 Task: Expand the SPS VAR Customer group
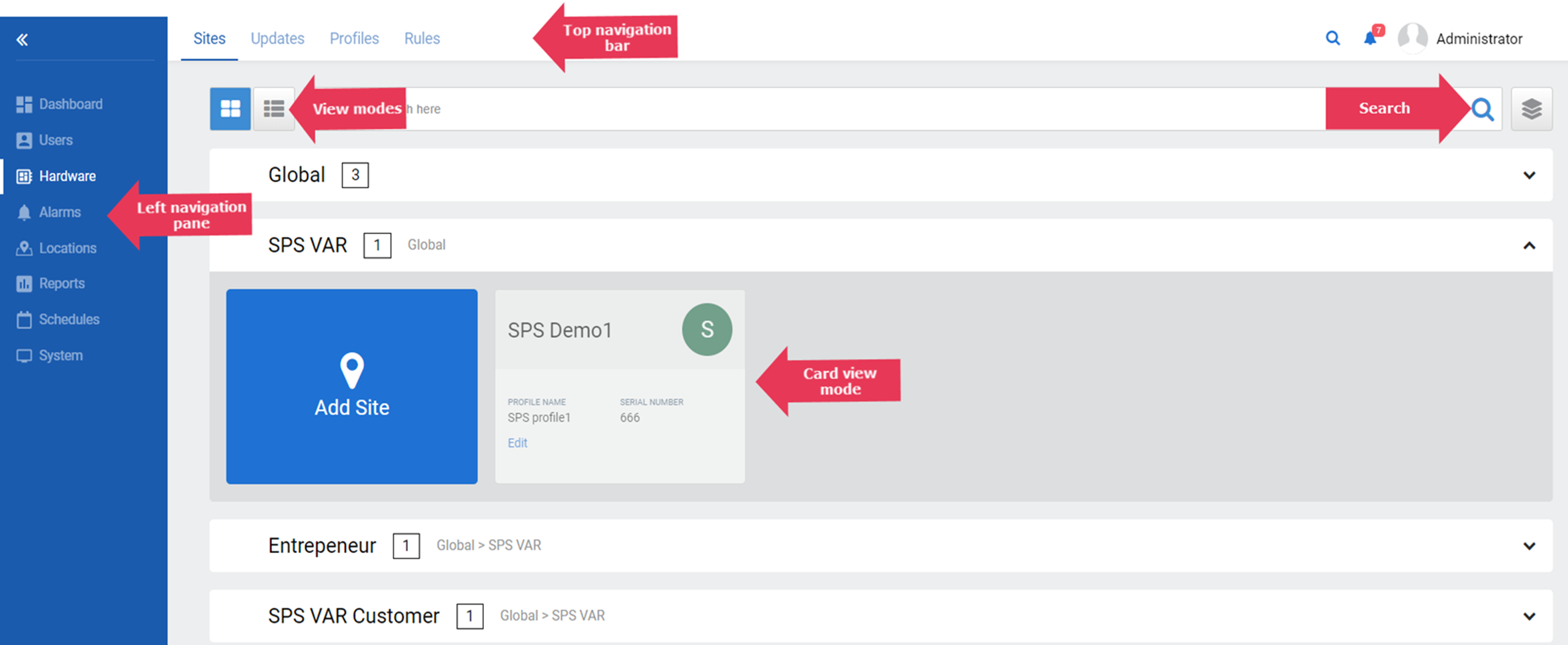pyautogui.click(x=1529, y=616)
